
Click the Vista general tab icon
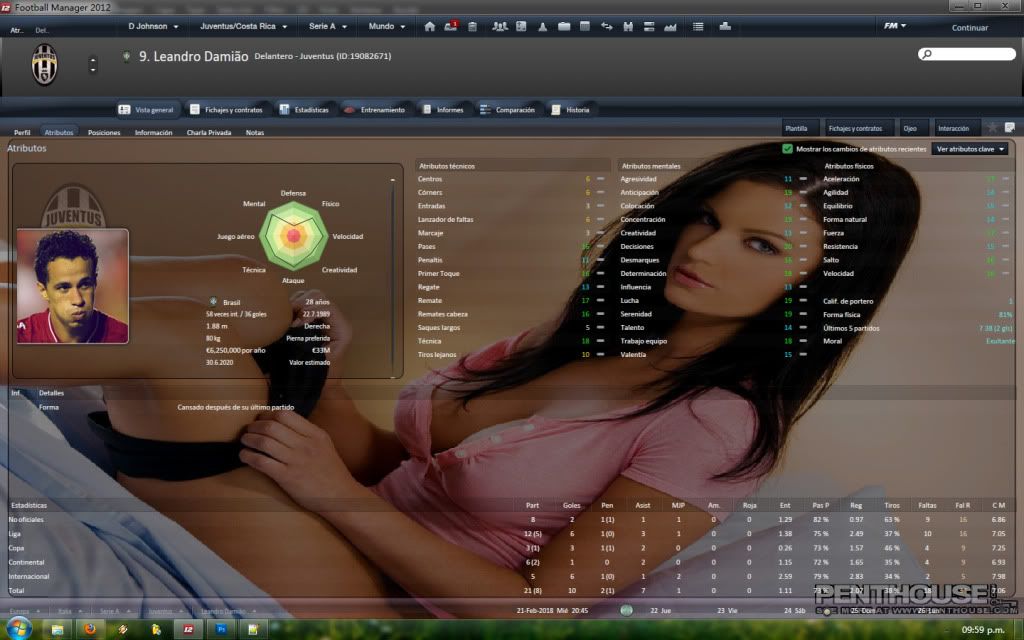click(x=124, y=110)
